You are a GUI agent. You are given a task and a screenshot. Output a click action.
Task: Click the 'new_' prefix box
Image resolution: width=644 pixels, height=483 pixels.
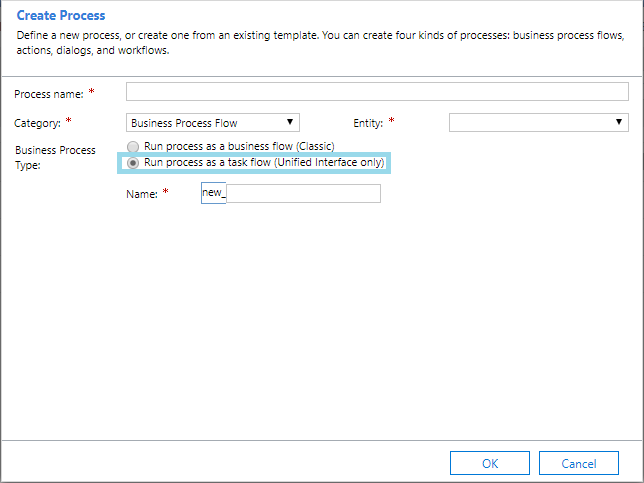214,193
